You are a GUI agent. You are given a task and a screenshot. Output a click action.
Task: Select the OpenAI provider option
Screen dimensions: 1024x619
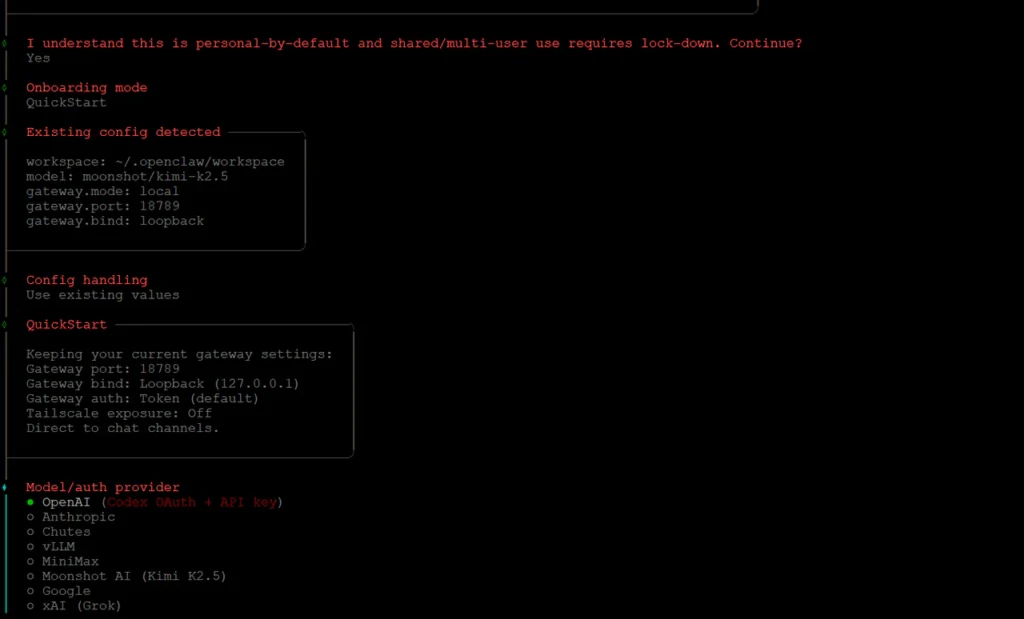pyautogui.click(x=155, y=502)
